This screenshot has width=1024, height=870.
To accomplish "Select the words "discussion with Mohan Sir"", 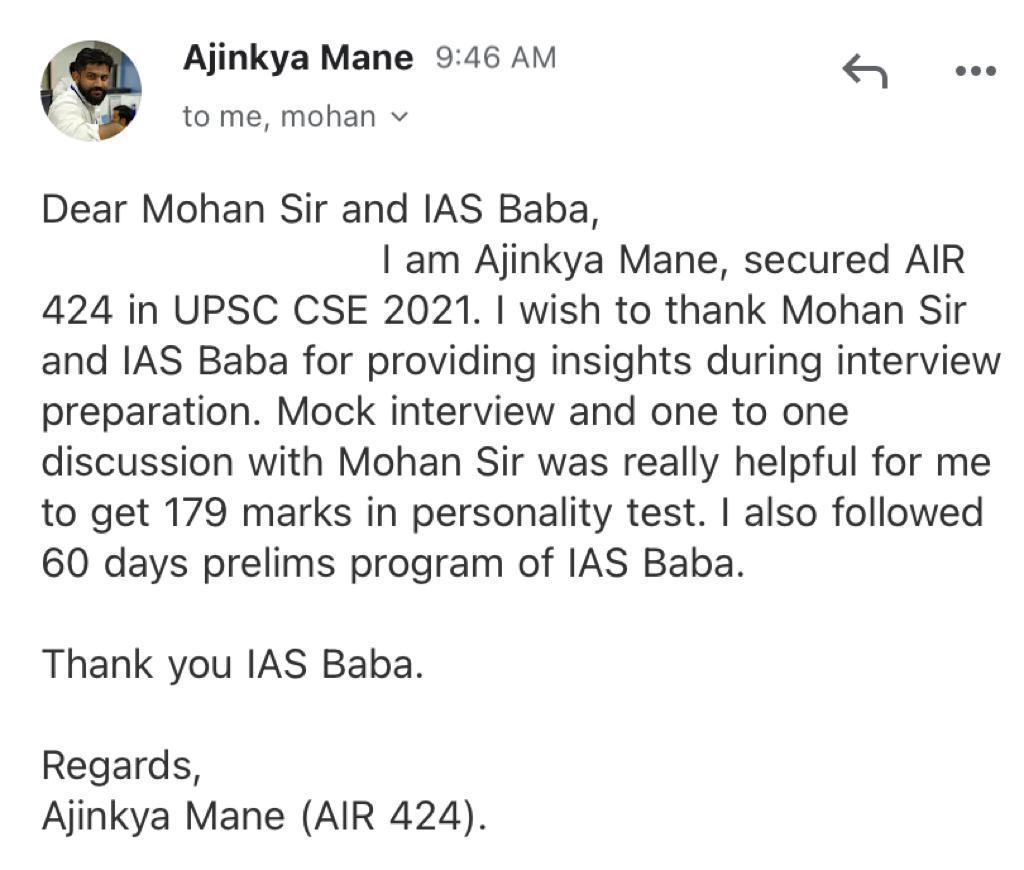I will point(283,462).
